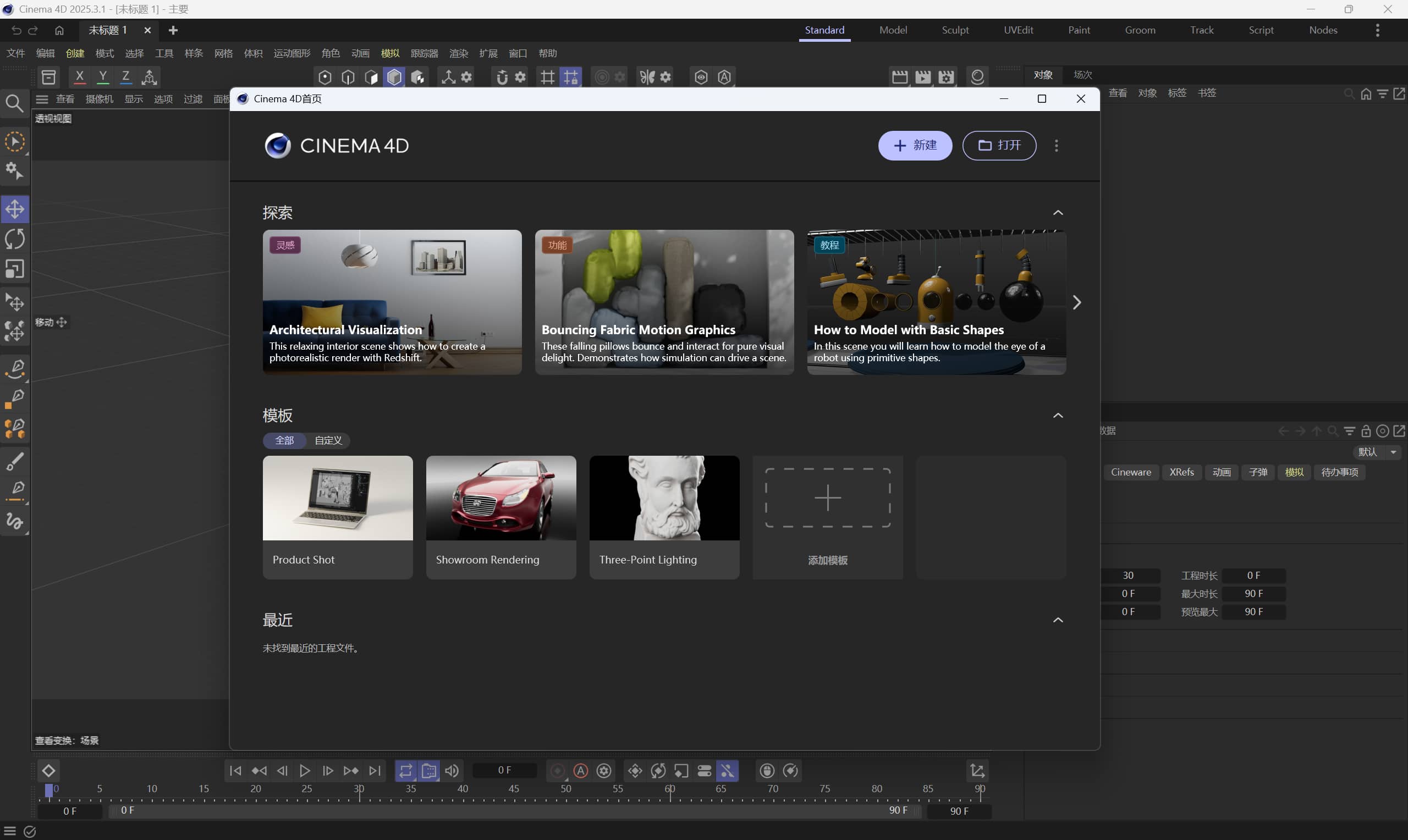The width and height of the screenshot is (1408, 840).
Task: Toggle sound playback icon
Action: click(452, 771)
